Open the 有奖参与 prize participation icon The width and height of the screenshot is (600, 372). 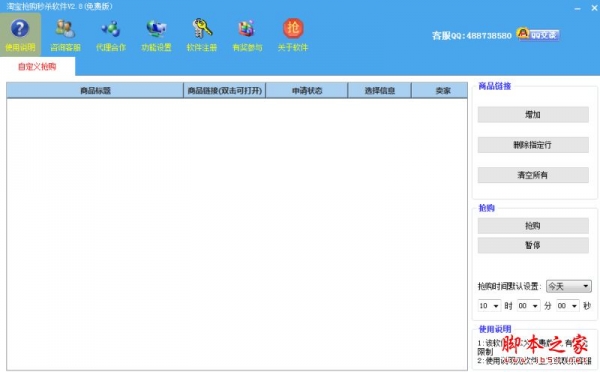pyautogui.click(x=247, y=35)
